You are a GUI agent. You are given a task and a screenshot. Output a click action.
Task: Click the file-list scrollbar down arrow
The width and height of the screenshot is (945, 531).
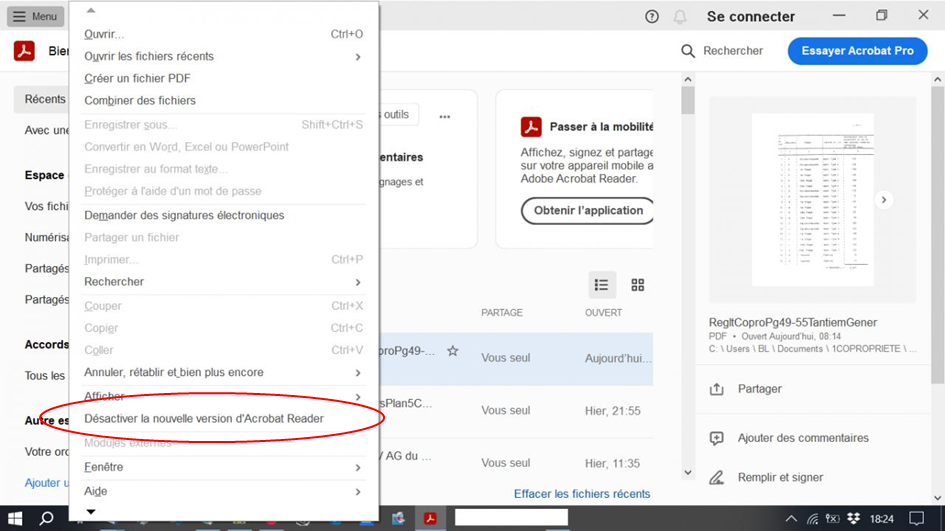688,473
